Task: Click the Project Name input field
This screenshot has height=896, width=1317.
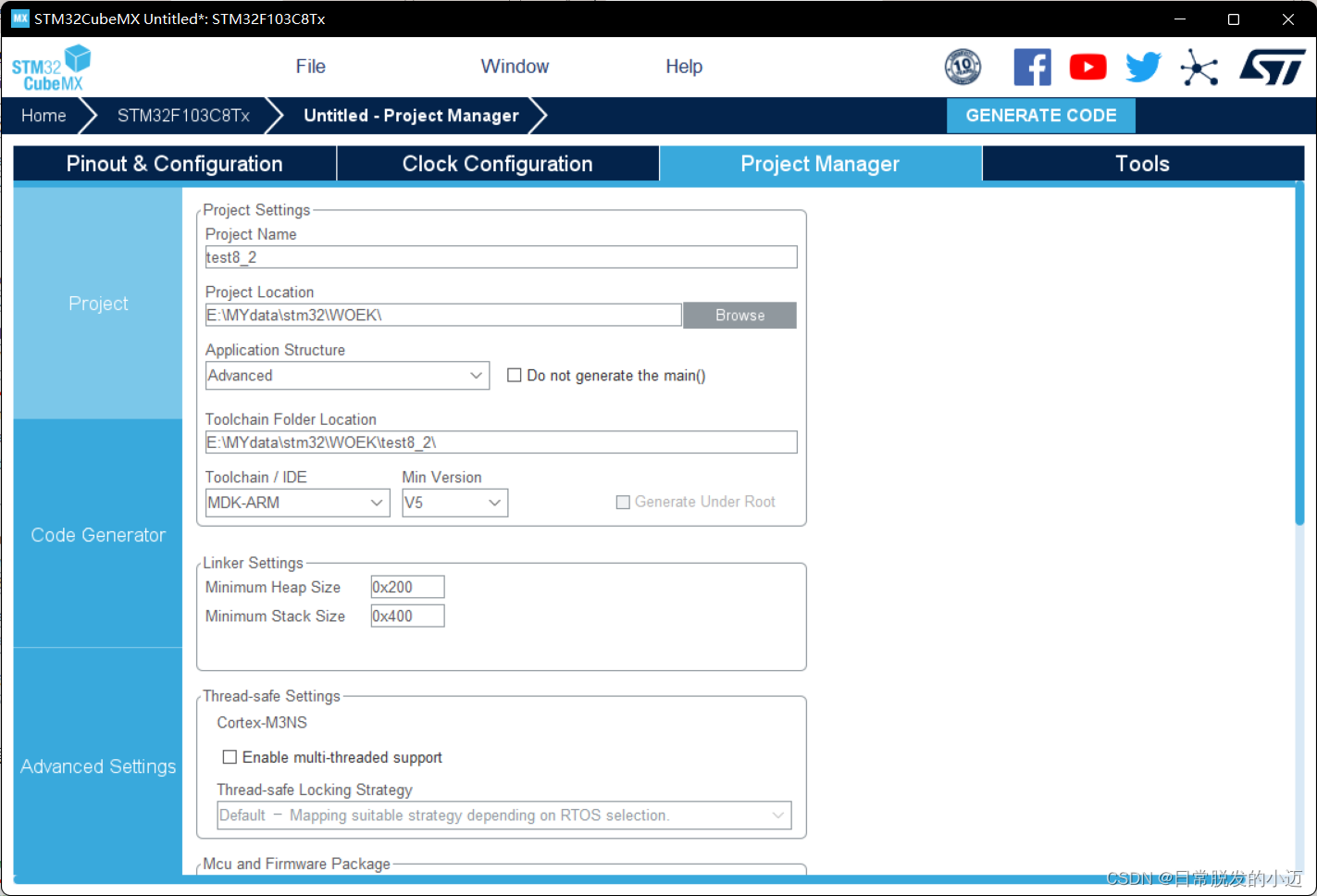Action: pos(501,257)
